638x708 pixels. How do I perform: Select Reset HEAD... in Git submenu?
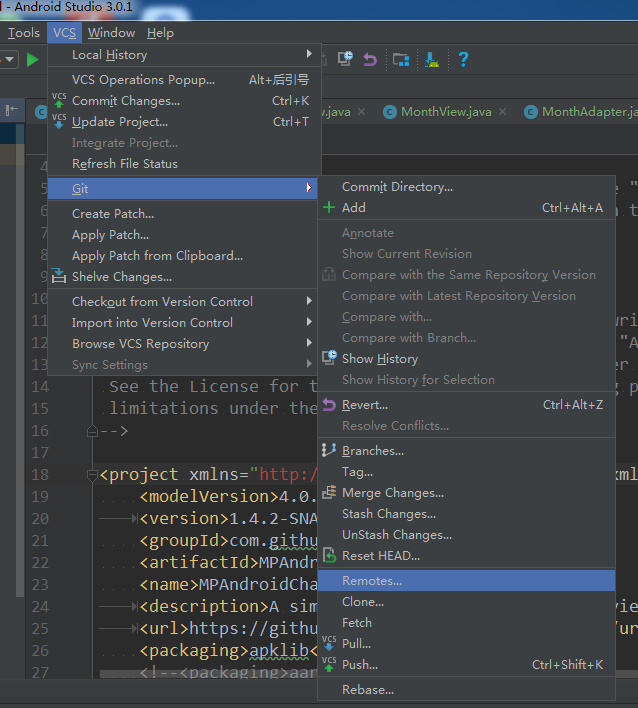click(x=466, y=556)
